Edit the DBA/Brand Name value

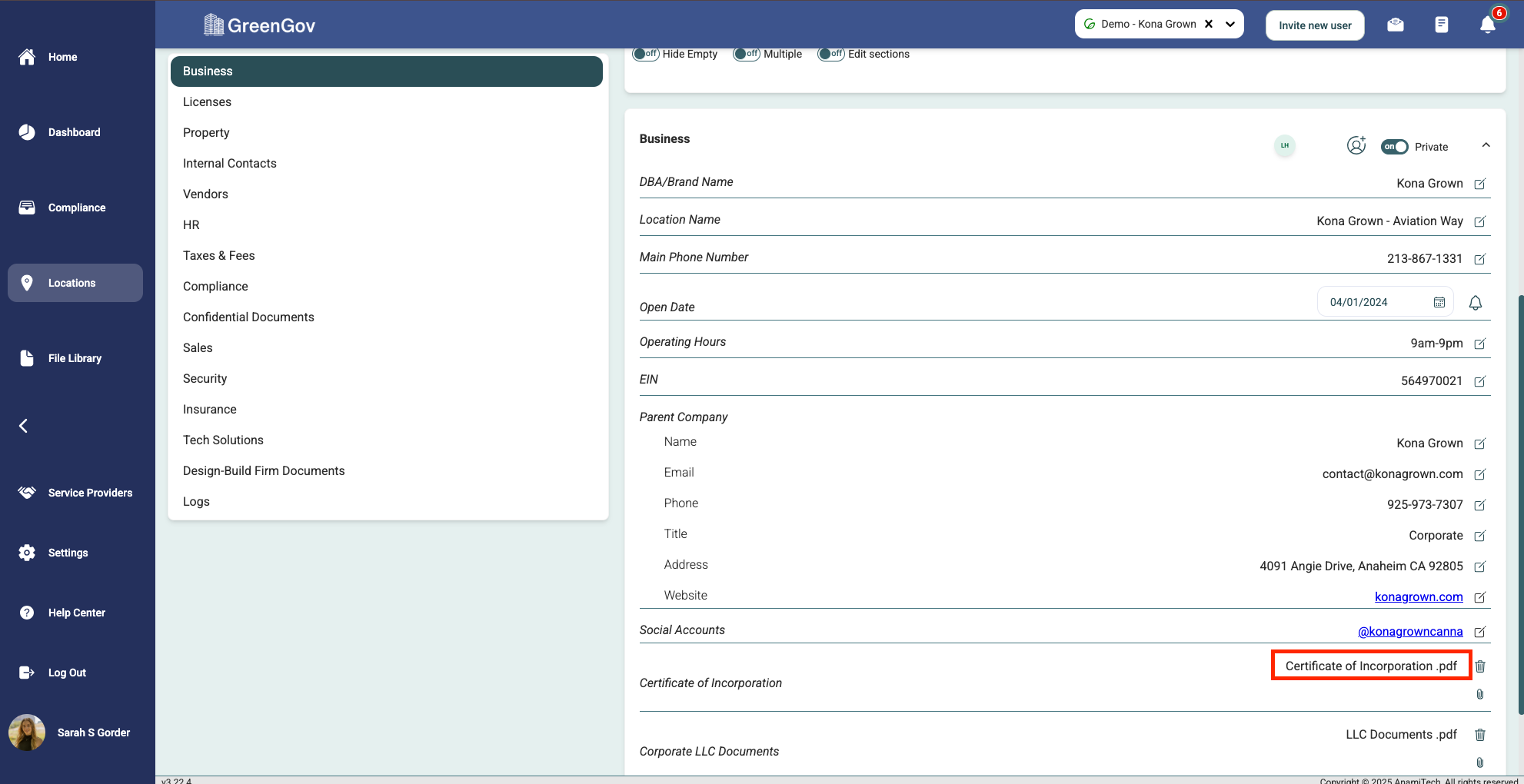point(1480,184)
